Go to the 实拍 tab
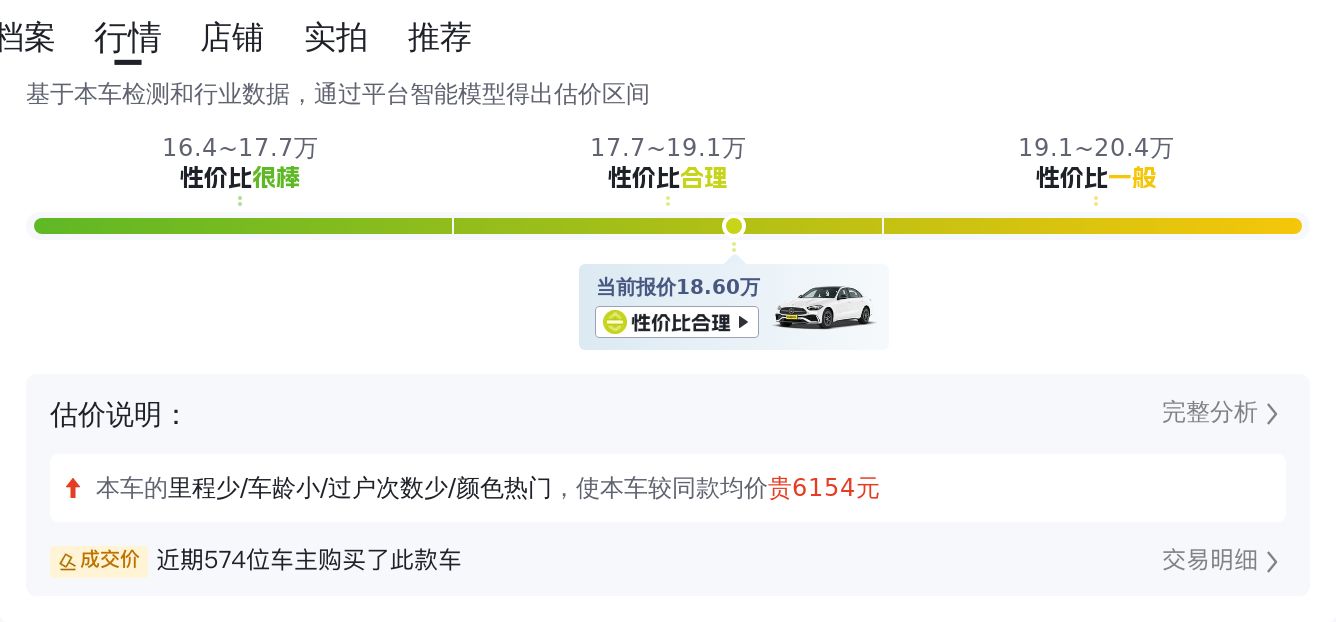 (x=336, y=38)
